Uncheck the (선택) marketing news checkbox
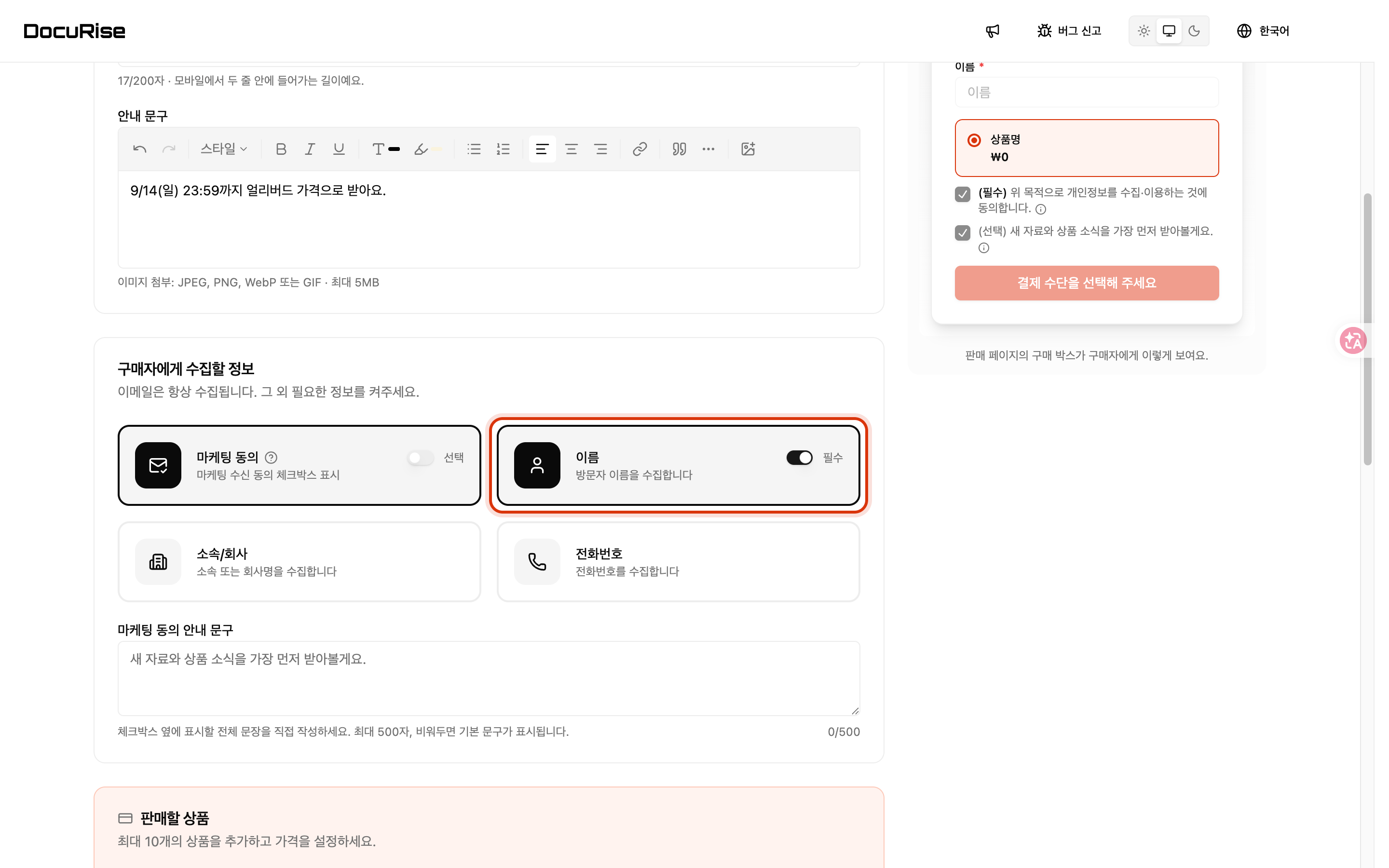Screen dimensions: 1389x868 (x=963, y=232)
